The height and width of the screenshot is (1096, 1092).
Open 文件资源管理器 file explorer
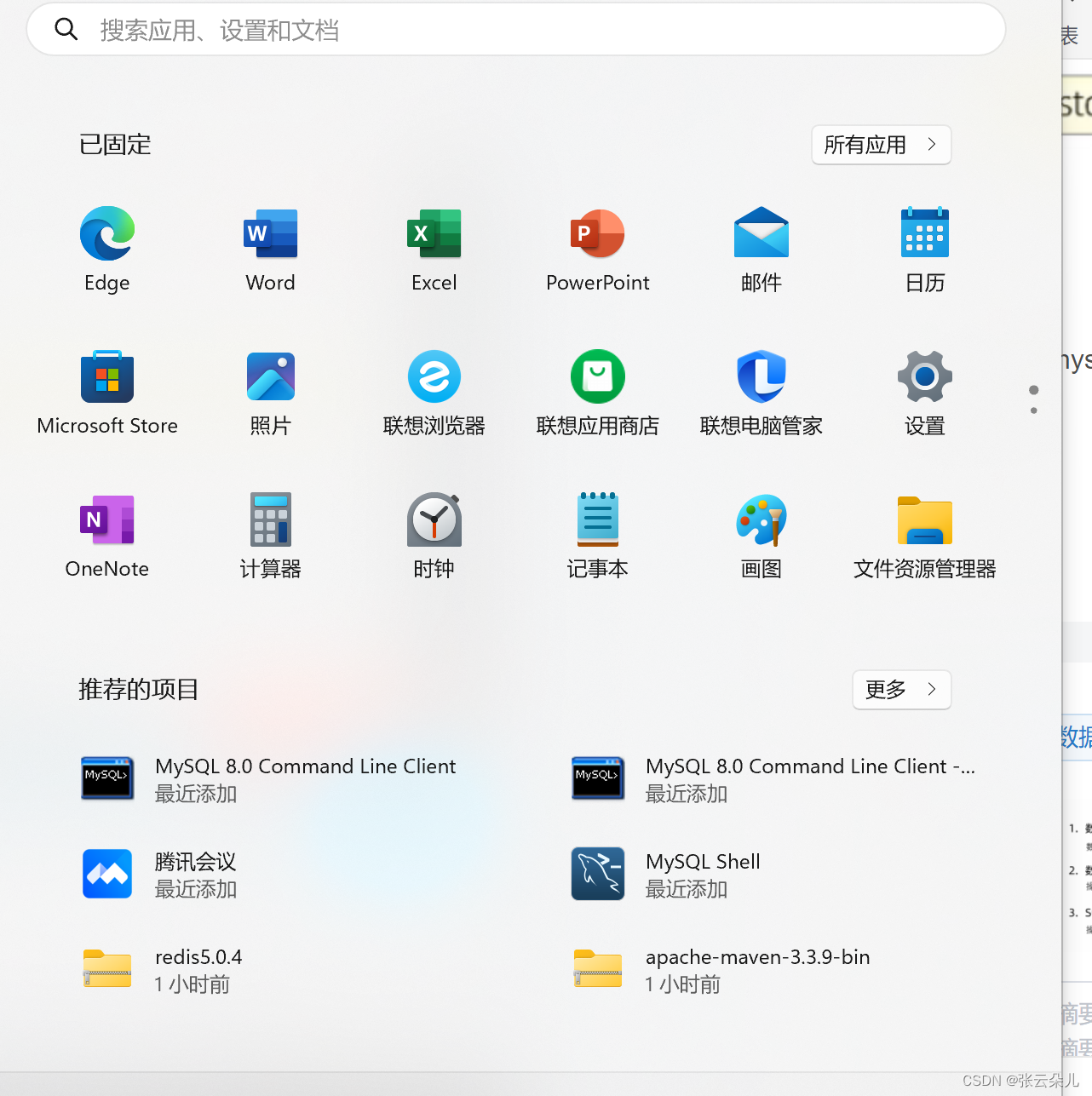pyautogui.click(x=925, y=520)
